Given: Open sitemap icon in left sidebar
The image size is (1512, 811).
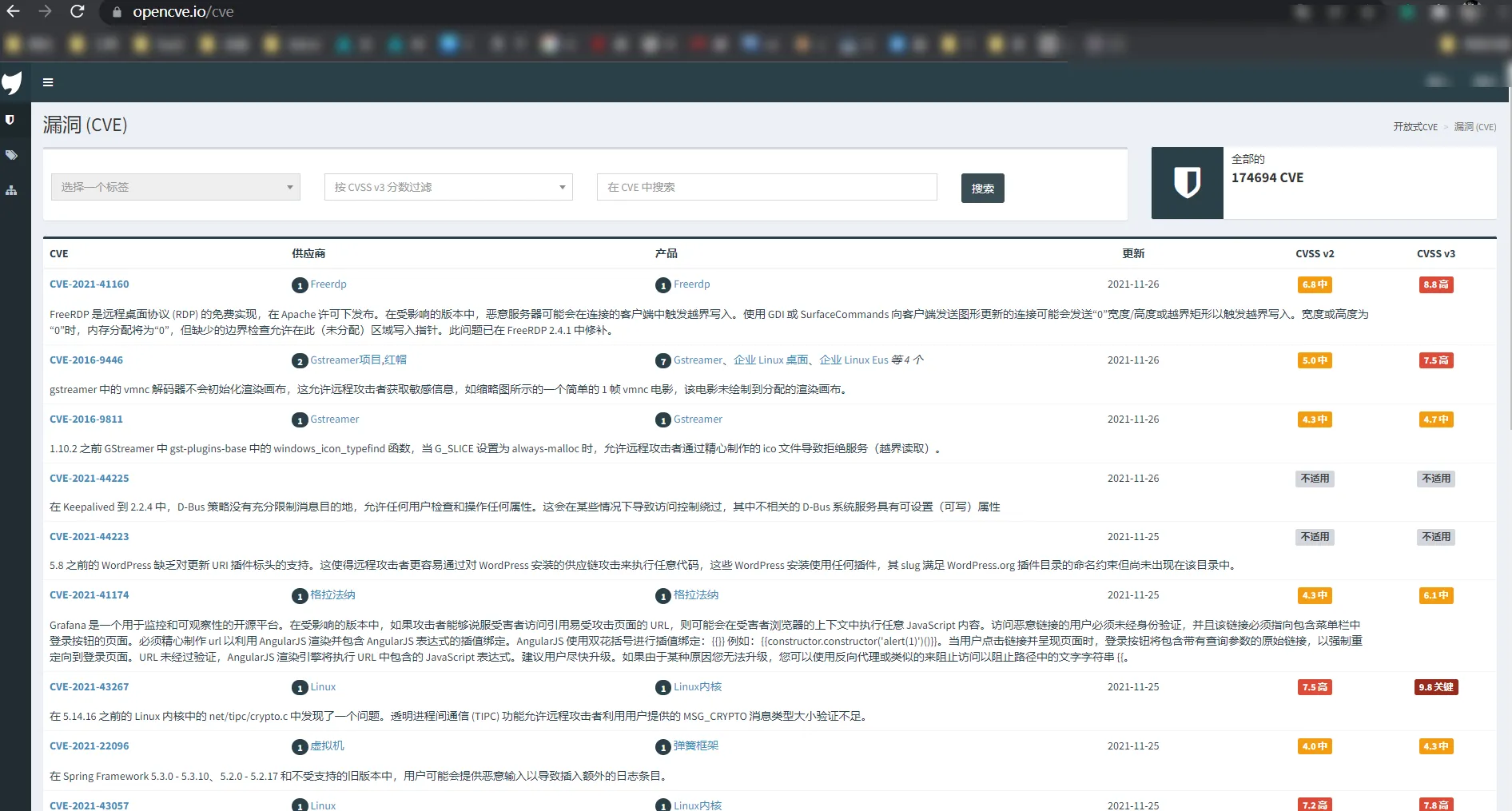Looking at the screenshot, I should point(11,190).
